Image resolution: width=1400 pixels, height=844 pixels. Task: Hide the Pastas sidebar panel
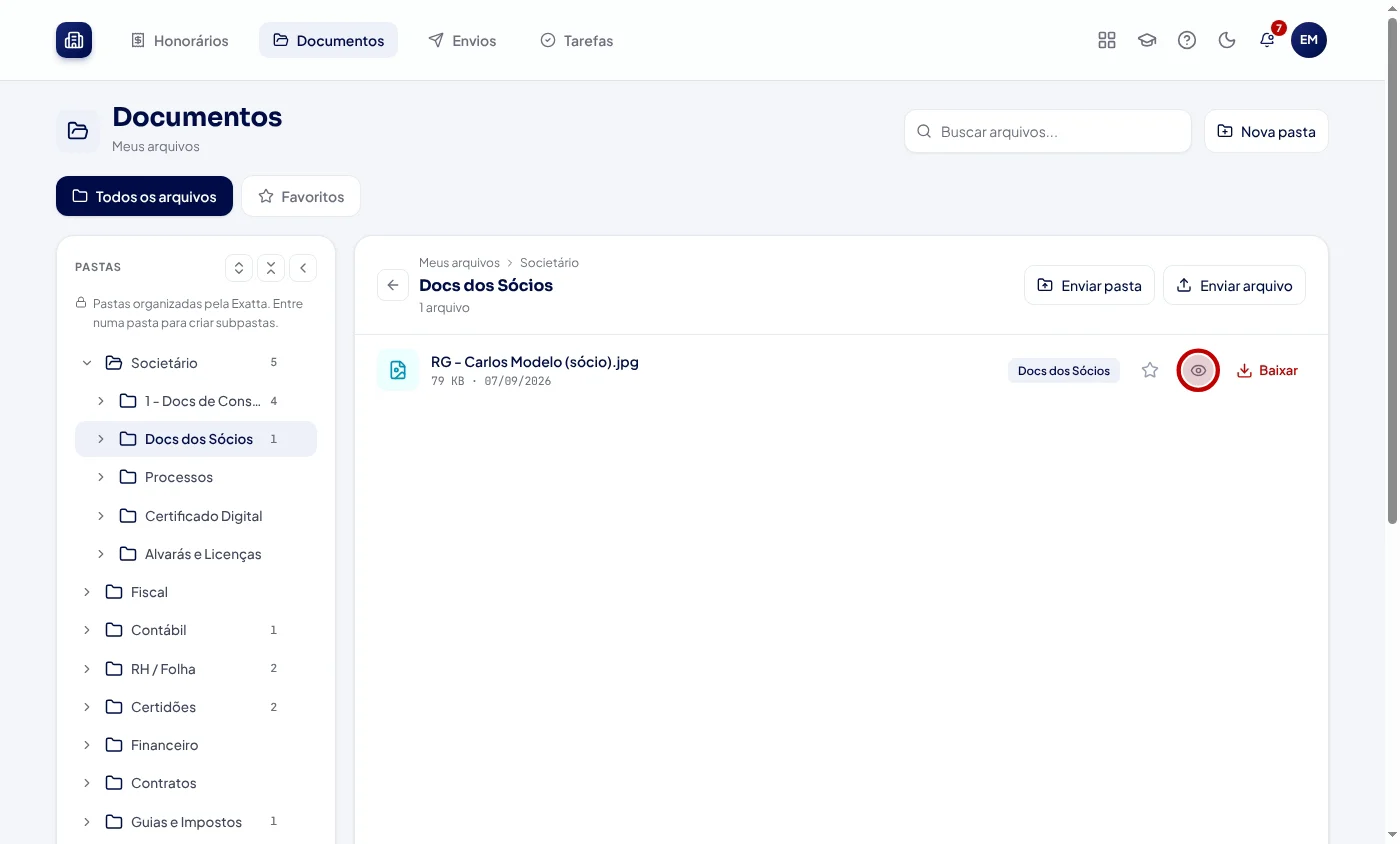click(303, 268)
